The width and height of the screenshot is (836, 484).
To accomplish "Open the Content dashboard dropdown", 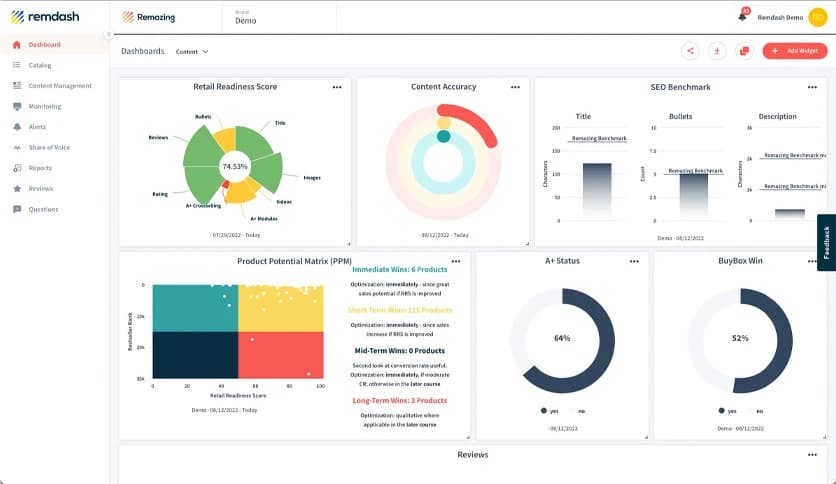I will [192, 51].
